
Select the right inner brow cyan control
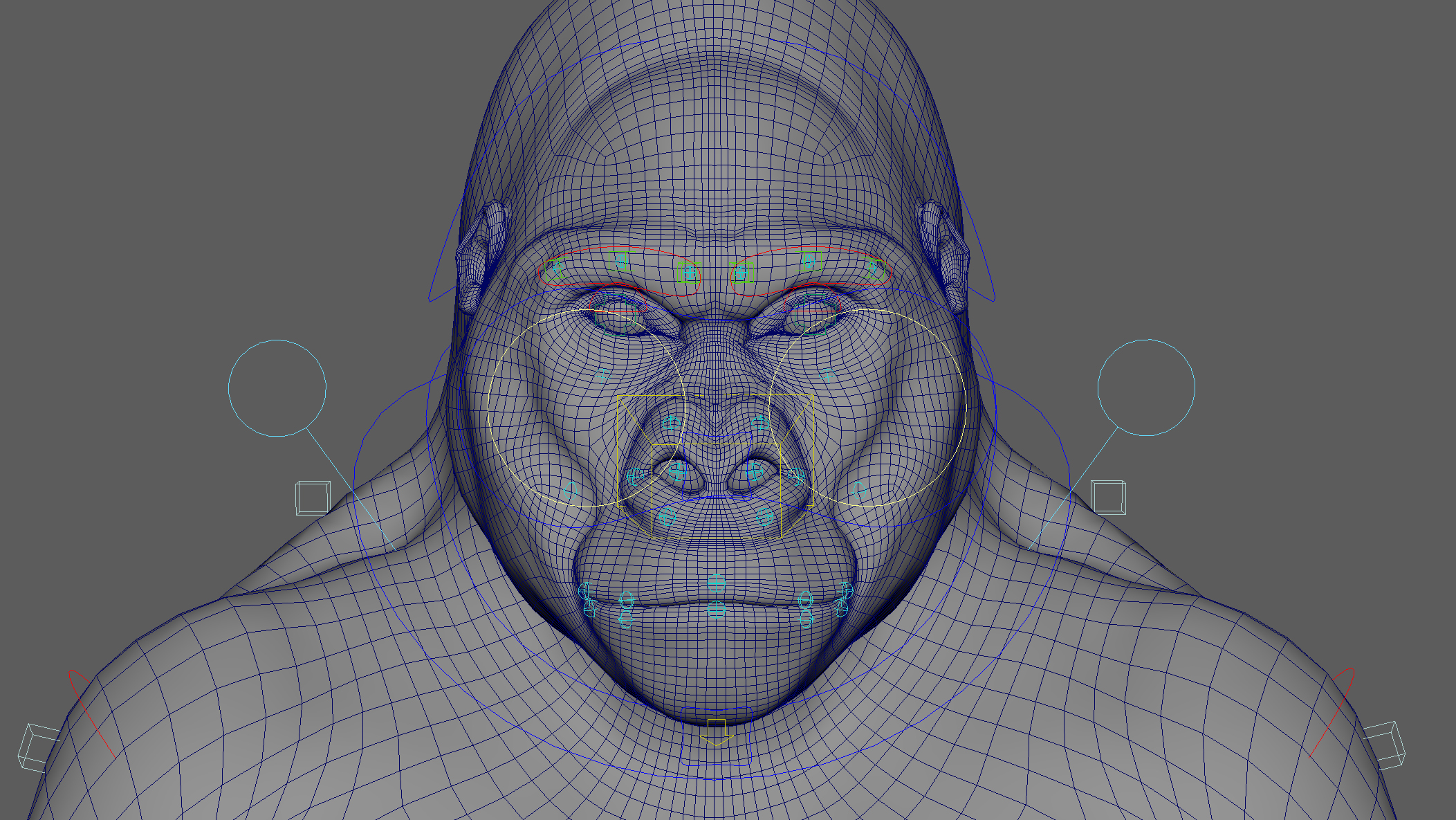741,273
